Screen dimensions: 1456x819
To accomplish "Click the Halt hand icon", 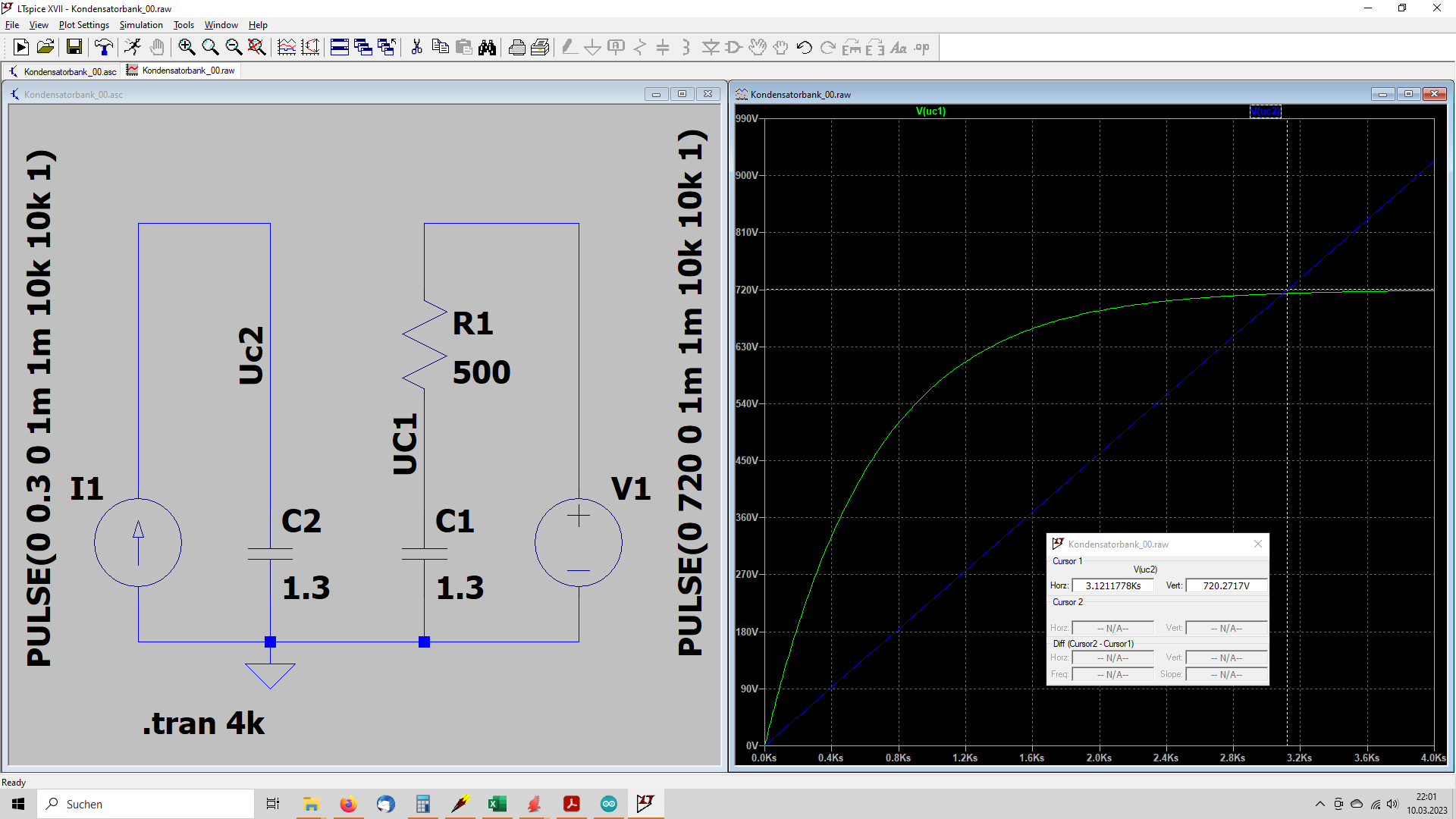I will 157,47.
